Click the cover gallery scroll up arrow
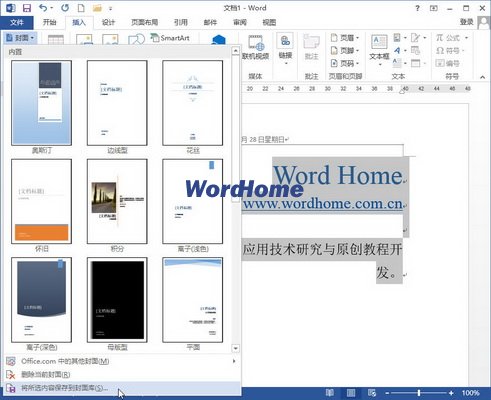 click(x=235, y=51)
